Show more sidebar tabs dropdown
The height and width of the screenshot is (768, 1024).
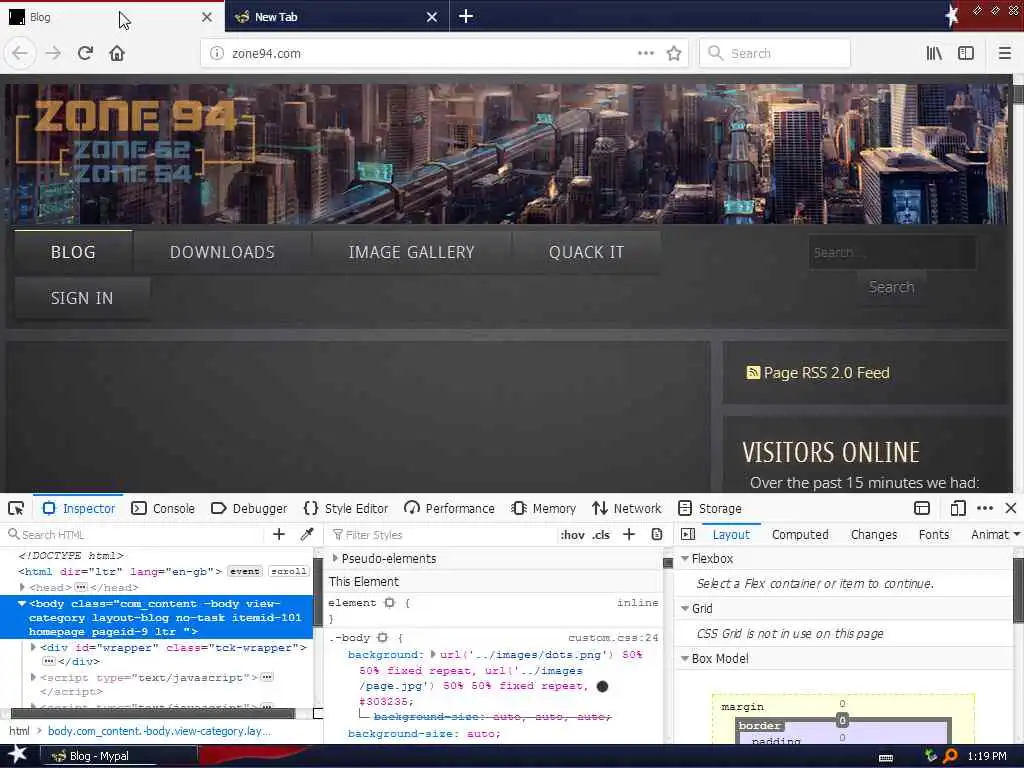(x=1016, y=534)
